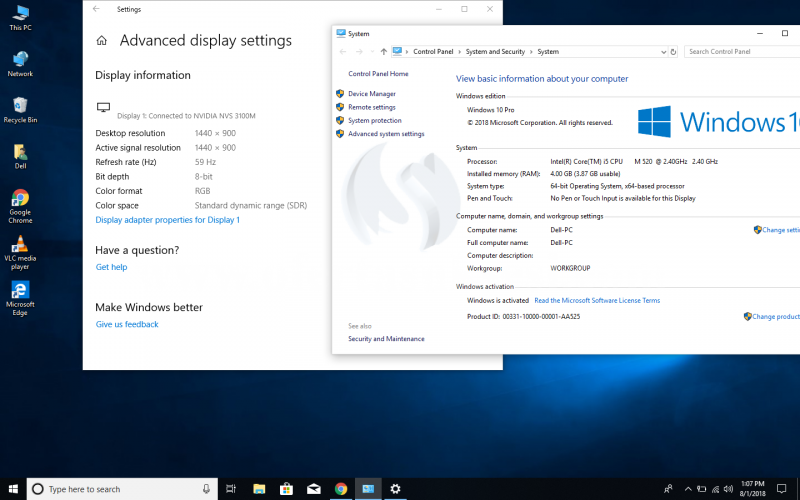Show hidden system tray icons
Viewport: 800px width, 500px height.
(x=688, y=489)
